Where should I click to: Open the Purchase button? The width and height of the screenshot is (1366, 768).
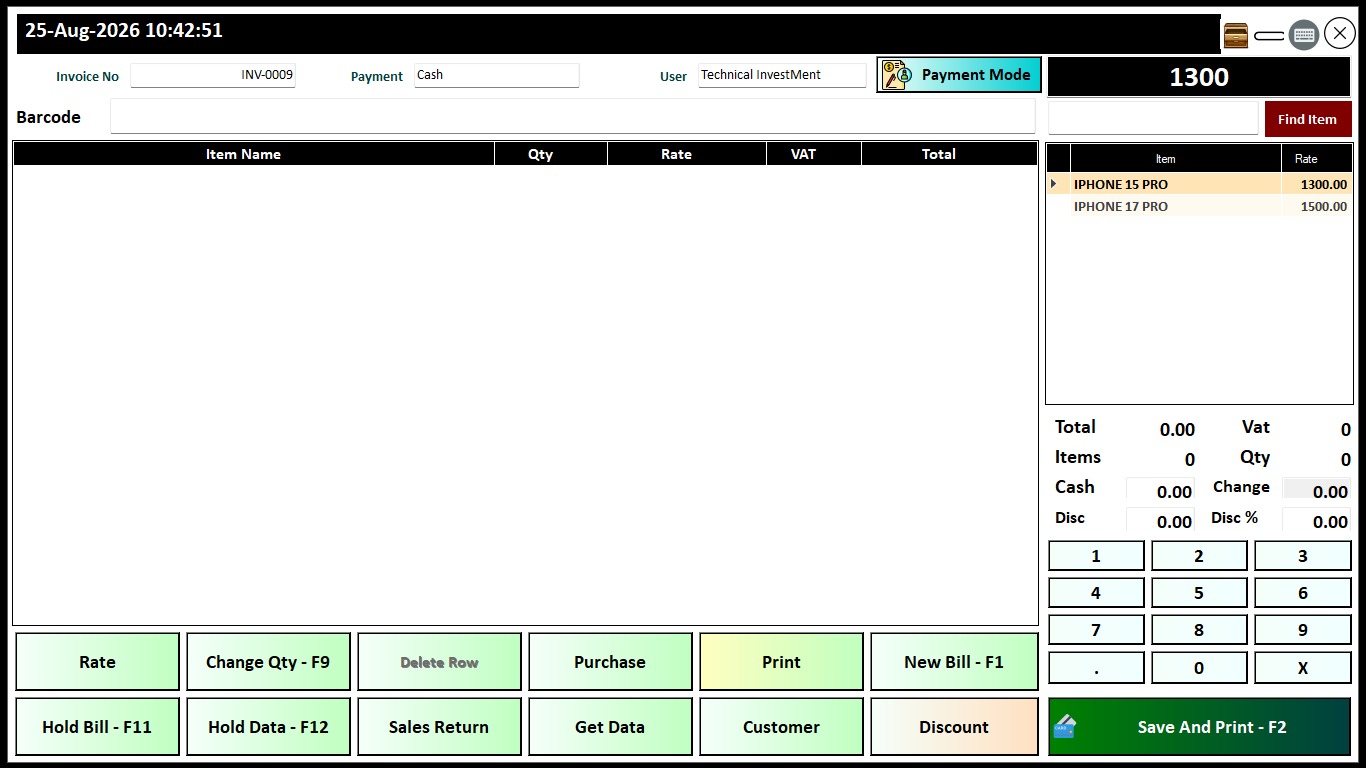(611, 662)
